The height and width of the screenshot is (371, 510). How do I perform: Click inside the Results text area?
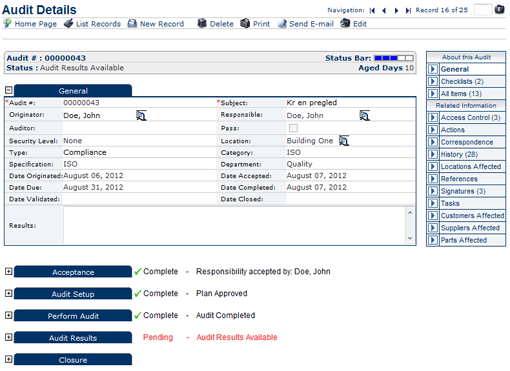pyautogui.click(x=235, y=225)
